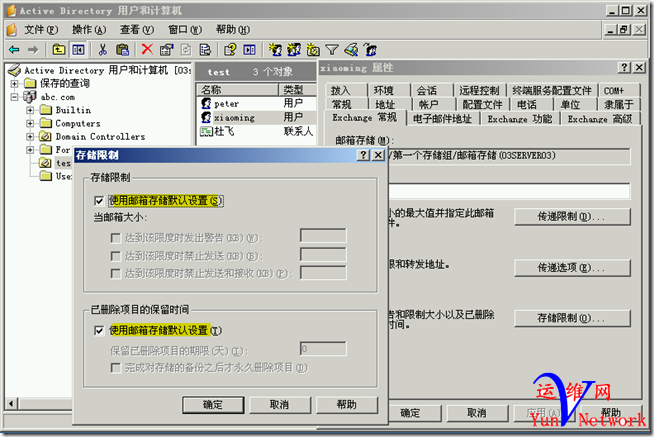This screenshot has width=654, height=437.
Task: Open the 文件(F) menu
Action: click(x=41, y=30)
